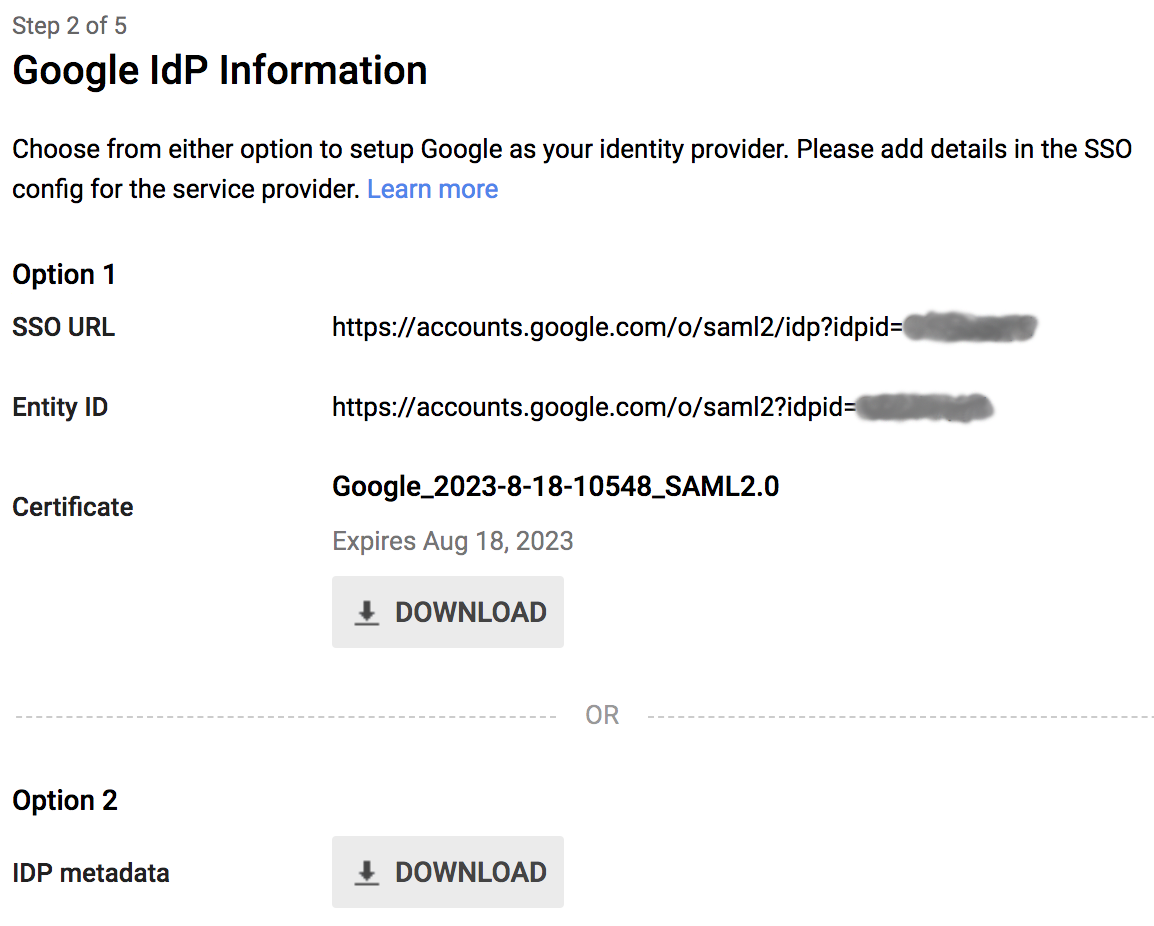Click the Google IdP Information page title
This screenshot has height=926, width=1154.
pos(219,69)
